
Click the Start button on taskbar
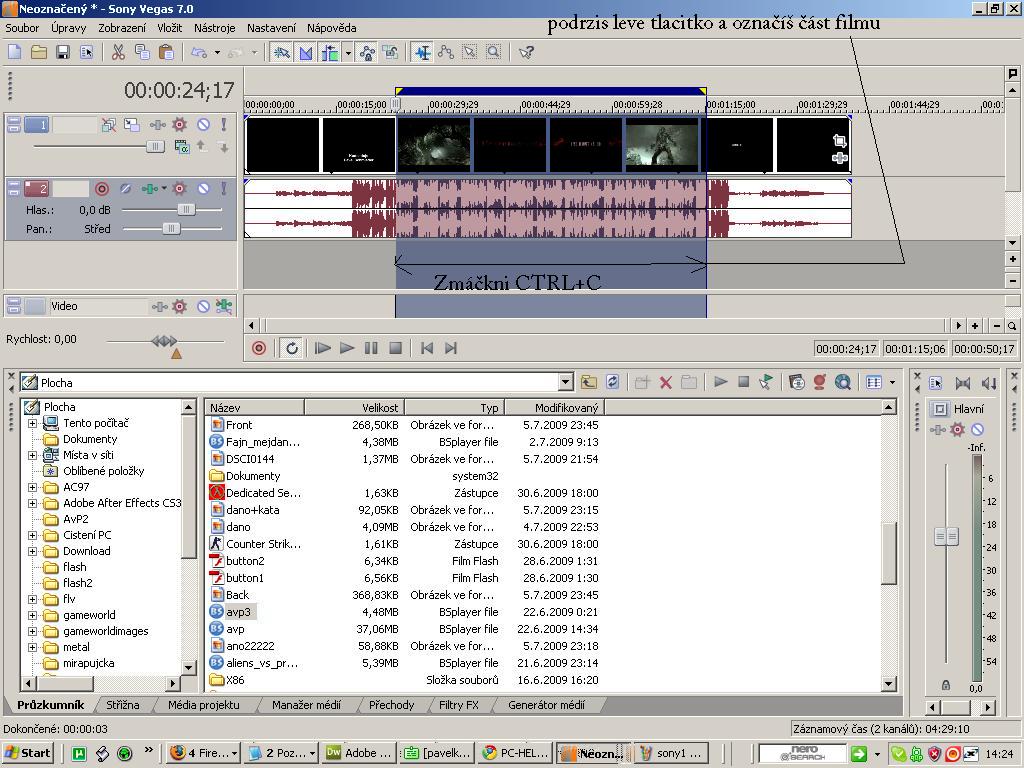pos(28,753)
